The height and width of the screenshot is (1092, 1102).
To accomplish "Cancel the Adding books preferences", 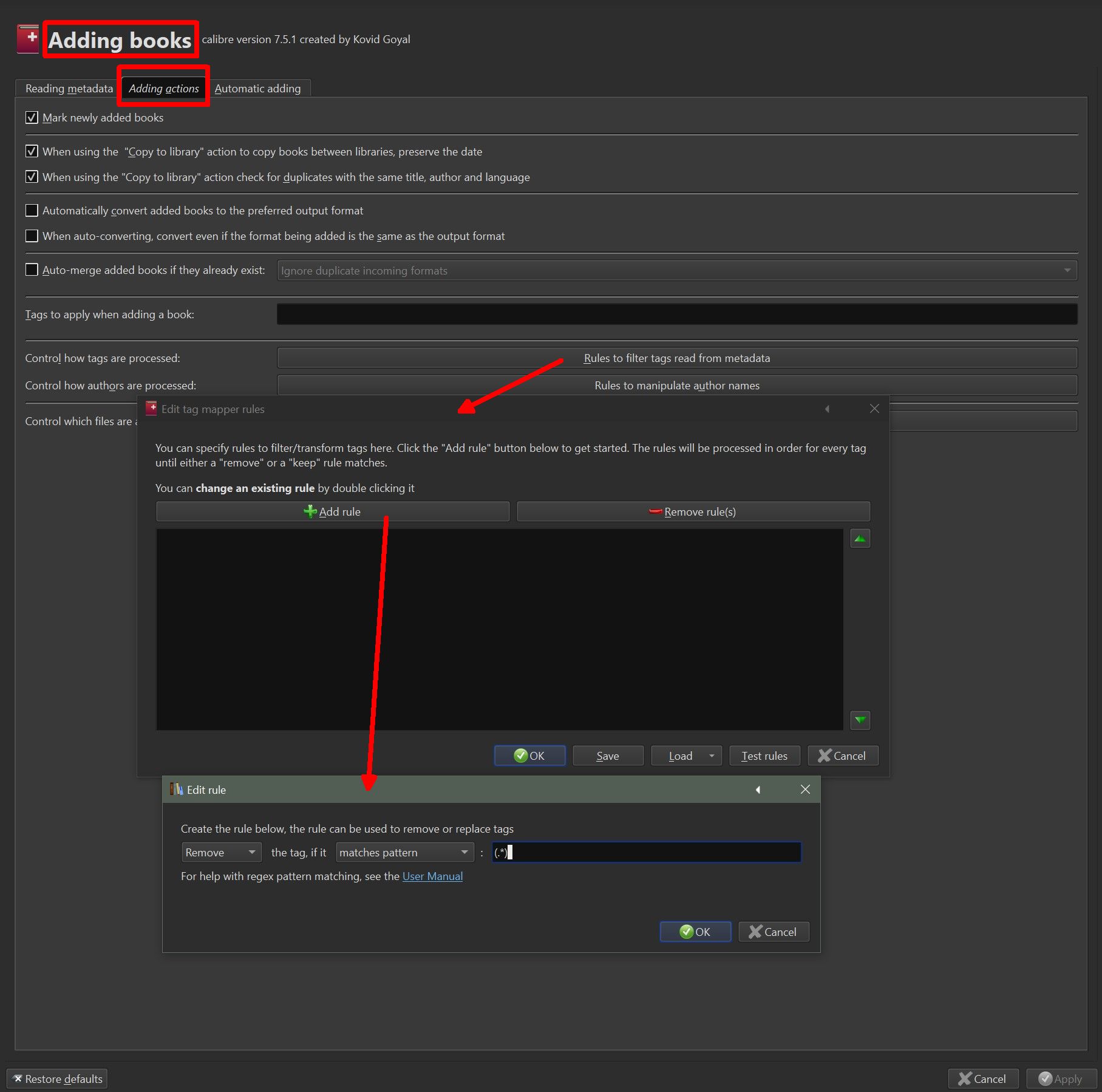I will coord(983,1079).
